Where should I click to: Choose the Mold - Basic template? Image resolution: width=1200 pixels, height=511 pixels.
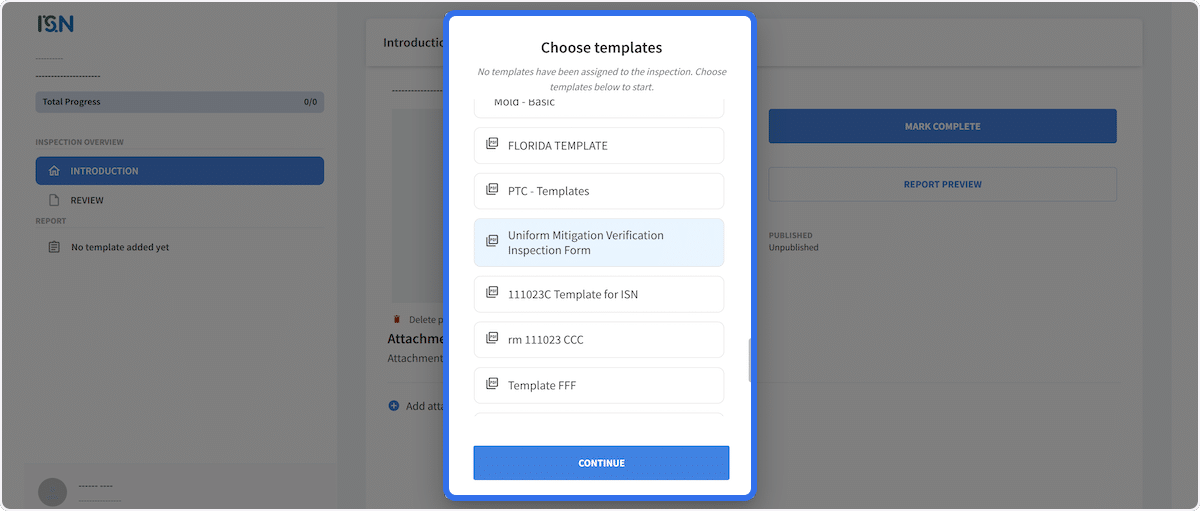[x=598, y=103]
